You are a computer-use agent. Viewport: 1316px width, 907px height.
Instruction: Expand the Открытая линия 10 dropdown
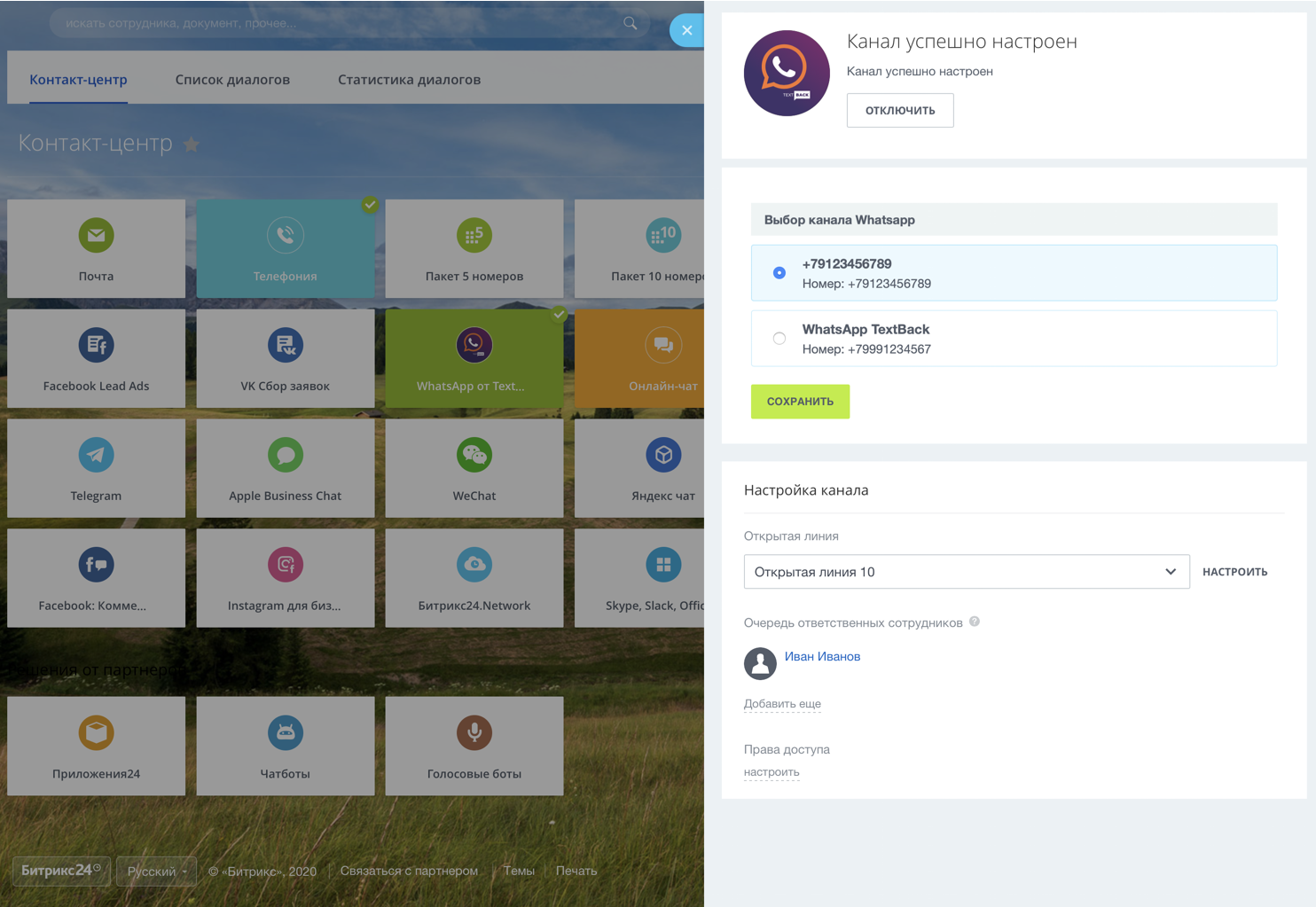pyautogui.click(x=967, y=572)
